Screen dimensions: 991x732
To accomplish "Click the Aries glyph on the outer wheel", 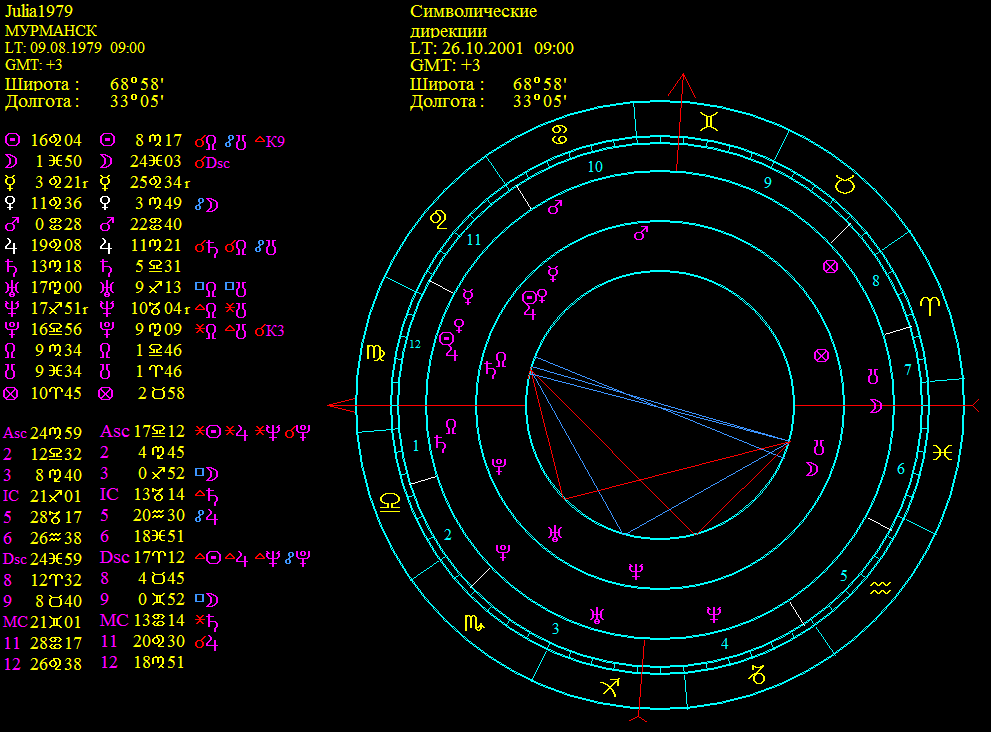I will [x=930, y=307].
